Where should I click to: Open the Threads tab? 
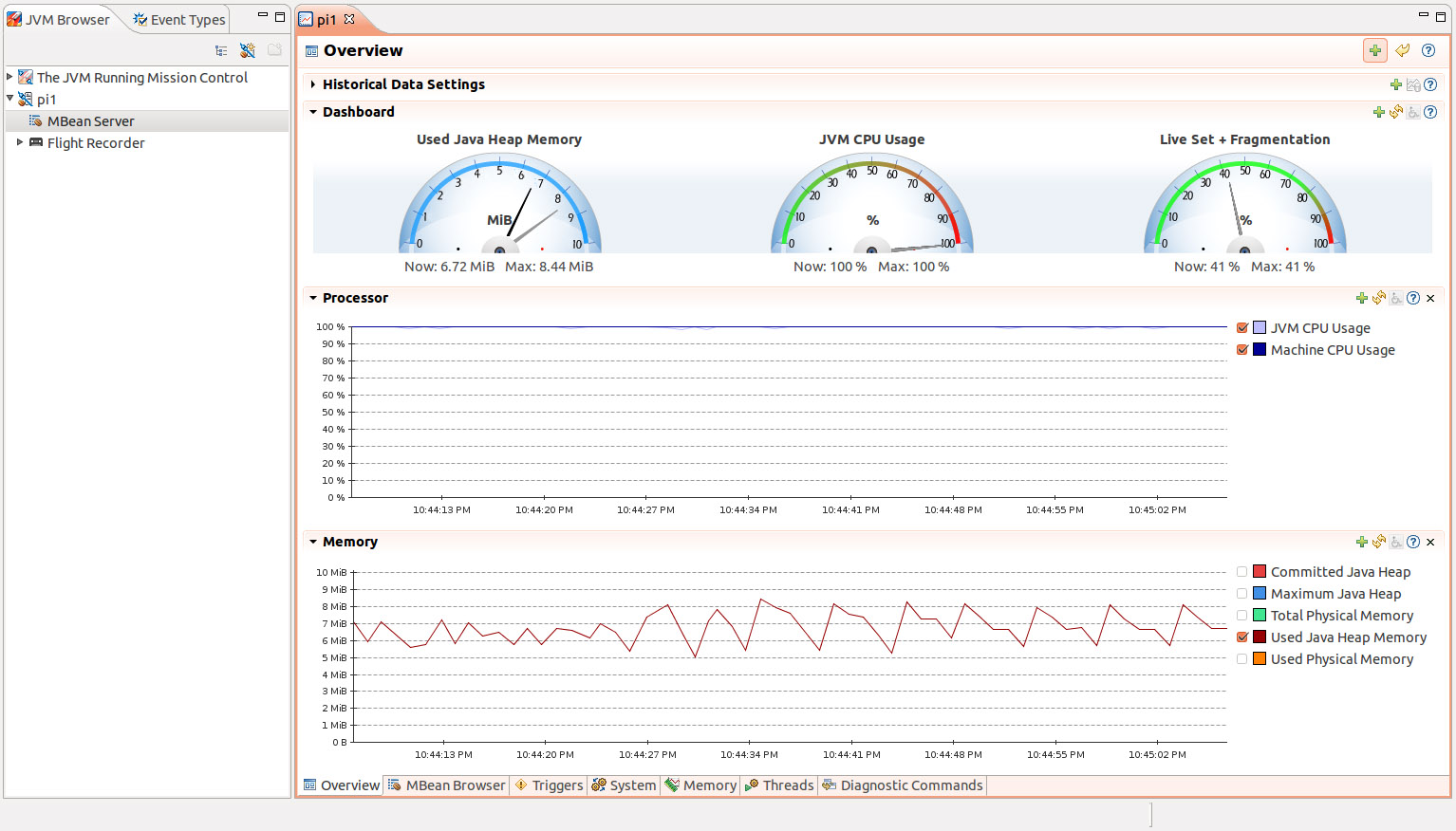coord(779,785)
